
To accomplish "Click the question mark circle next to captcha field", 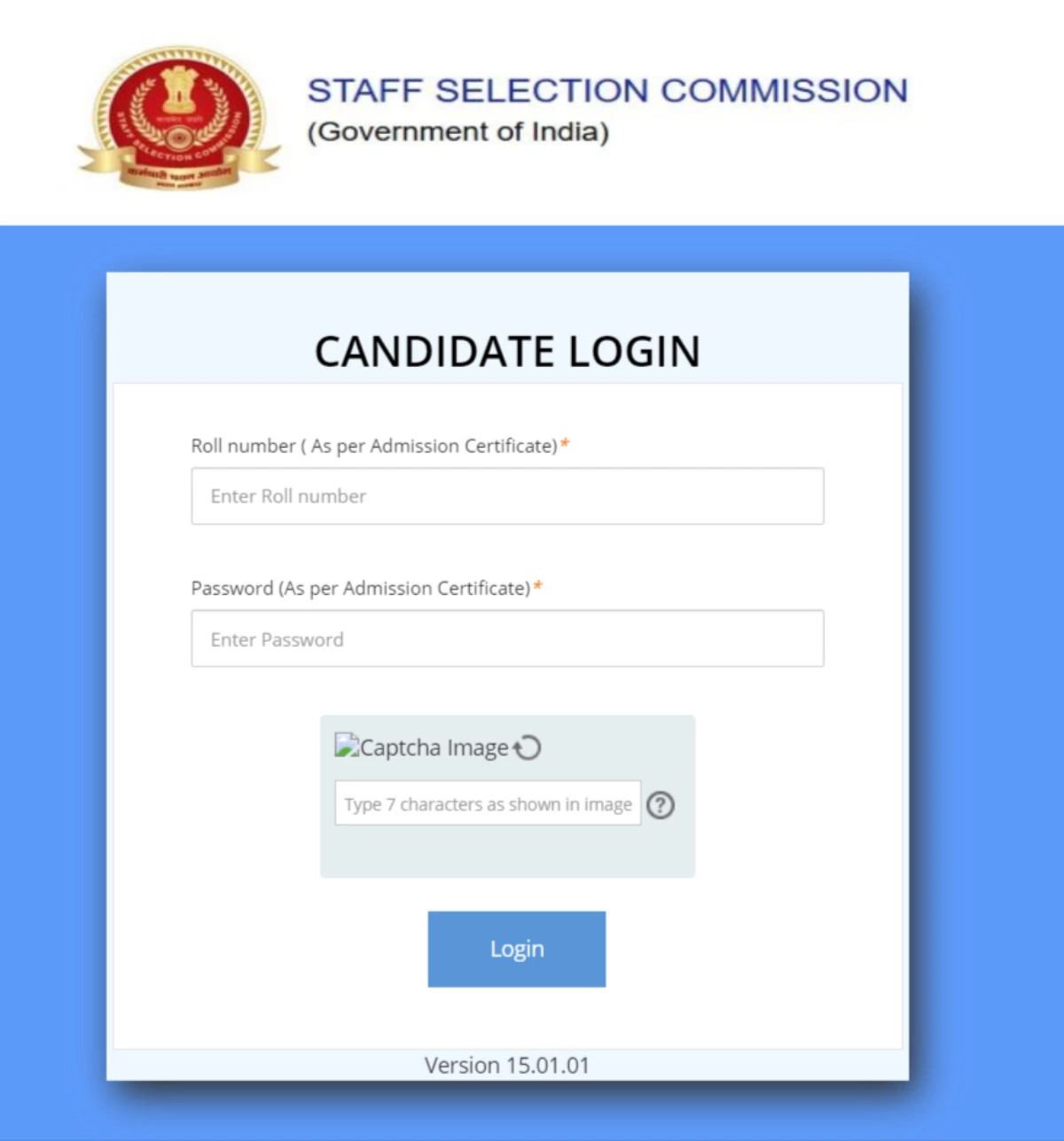I will (x=660, y=804).
